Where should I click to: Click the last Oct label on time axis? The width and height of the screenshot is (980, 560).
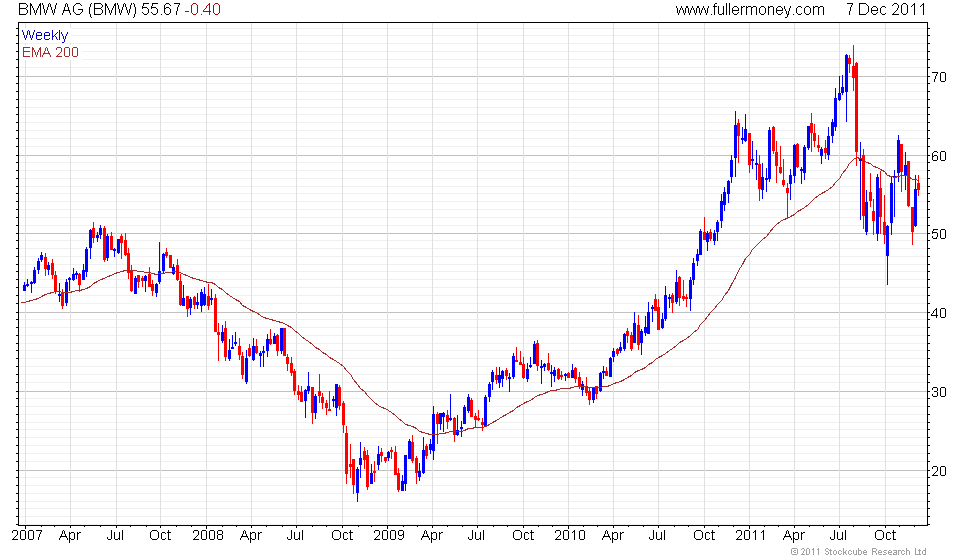tap(885, 535)
